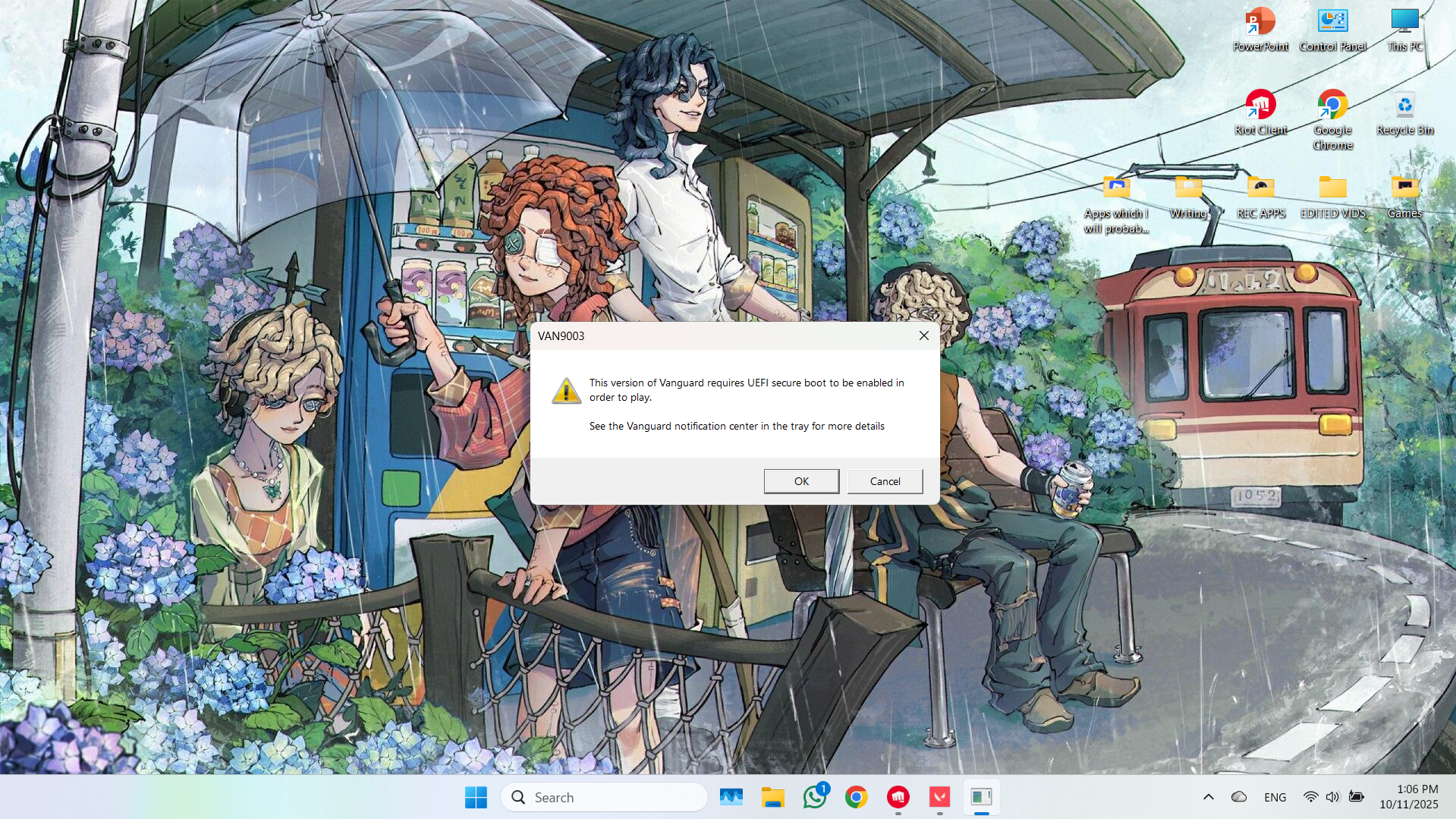Open the blue wave app in taskbar
1456x819 pixels.
pos(731,797)
